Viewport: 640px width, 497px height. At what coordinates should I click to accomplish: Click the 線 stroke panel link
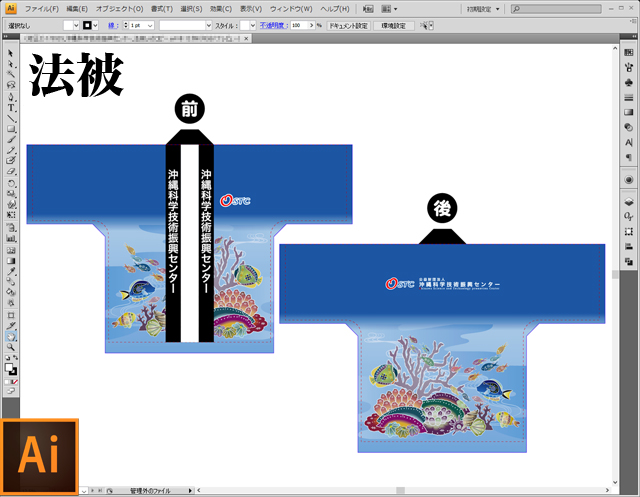coord(113,25)
